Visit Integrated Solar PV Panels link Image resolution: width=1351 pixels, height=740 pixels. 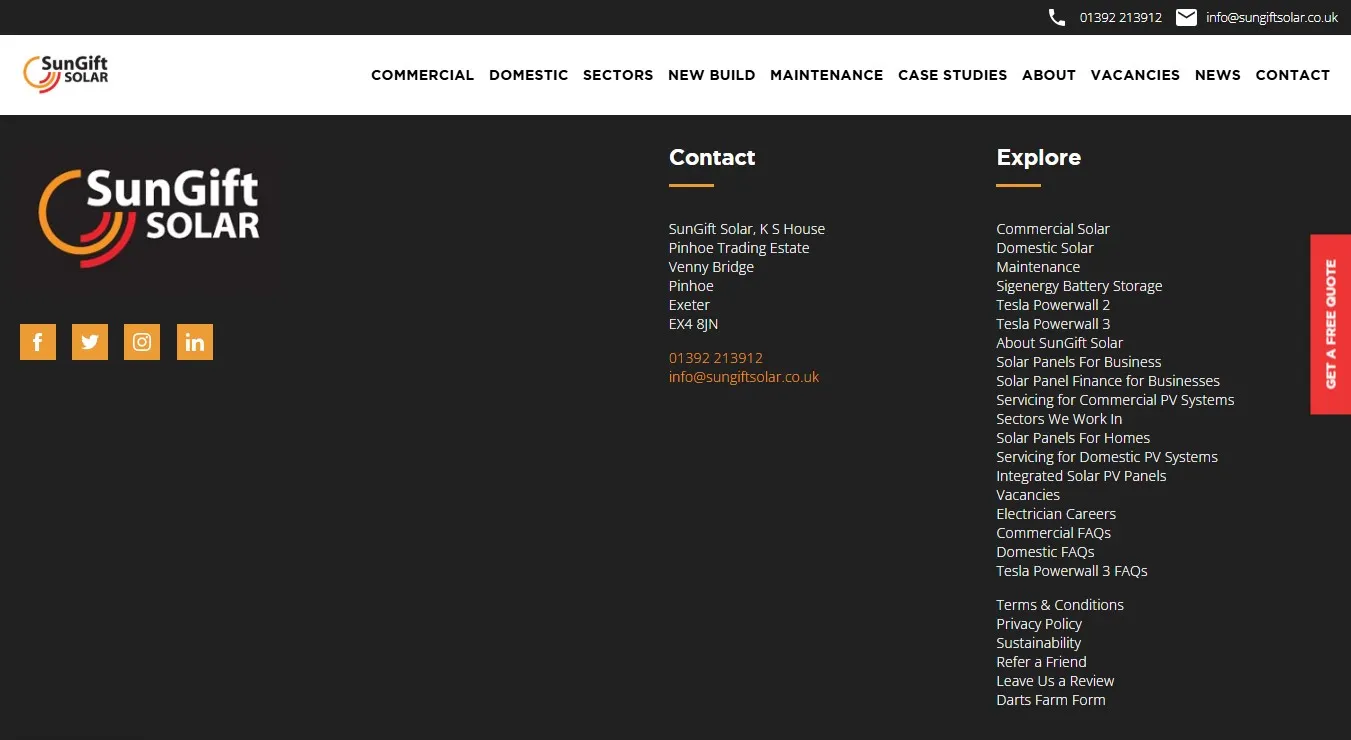point(1081,476)
